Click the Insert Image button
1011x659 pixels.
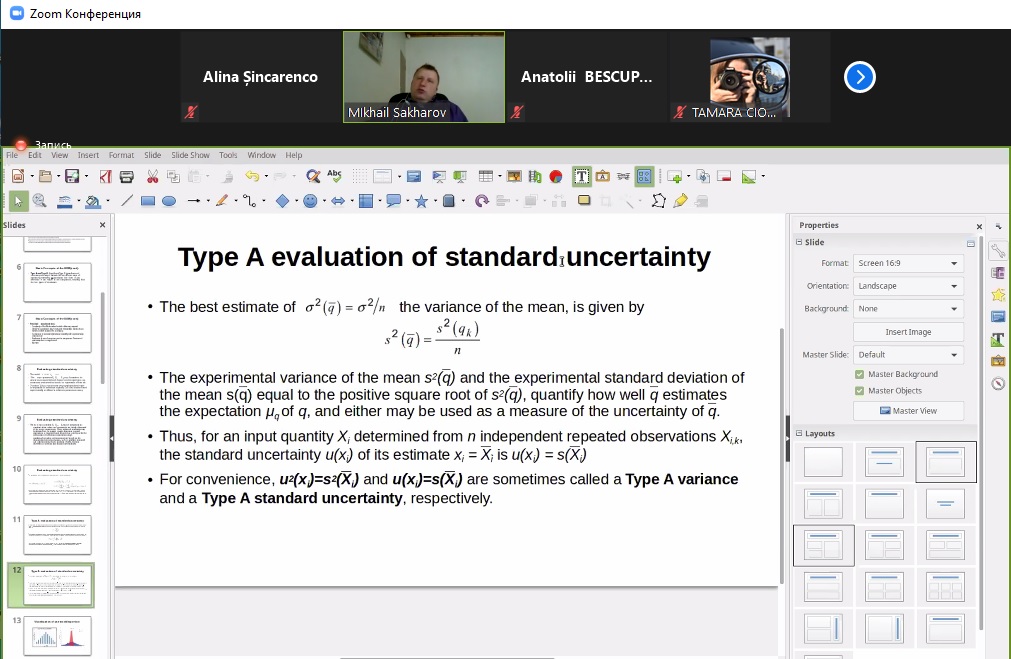point(908,332)
